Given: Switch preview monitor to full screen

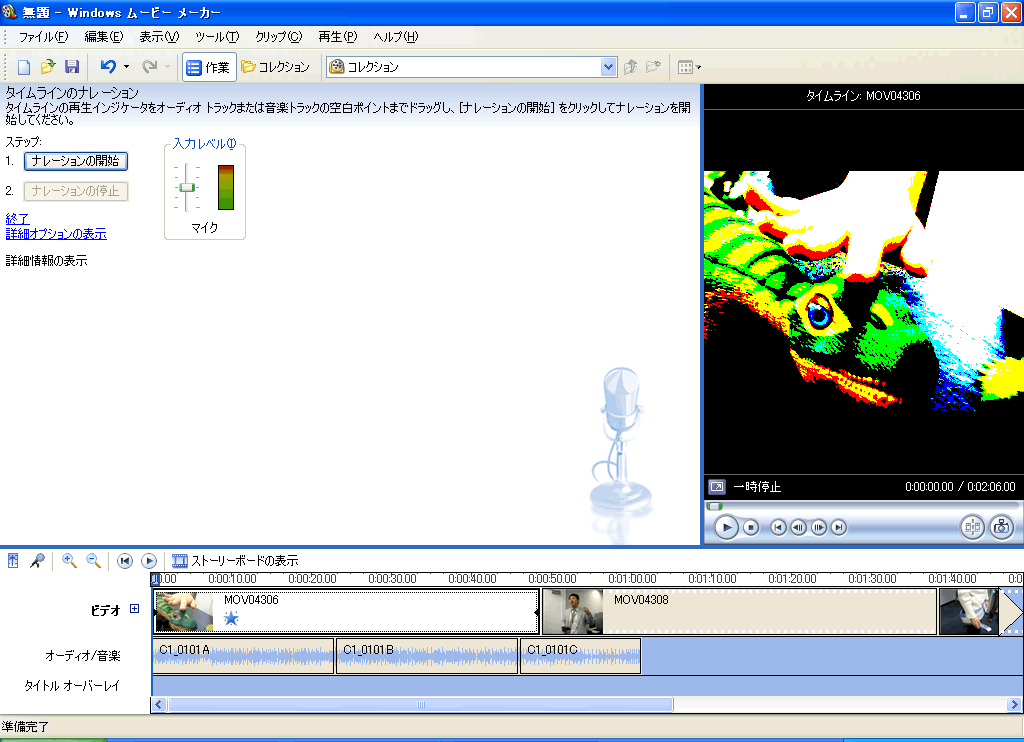Looking at the screenshot, I should point(717,487).
